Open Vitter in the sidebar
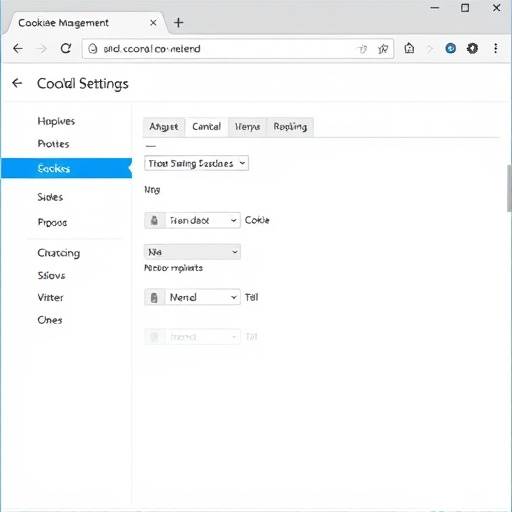512x512 pixels. pyautogui.click(x=50, y=297)
